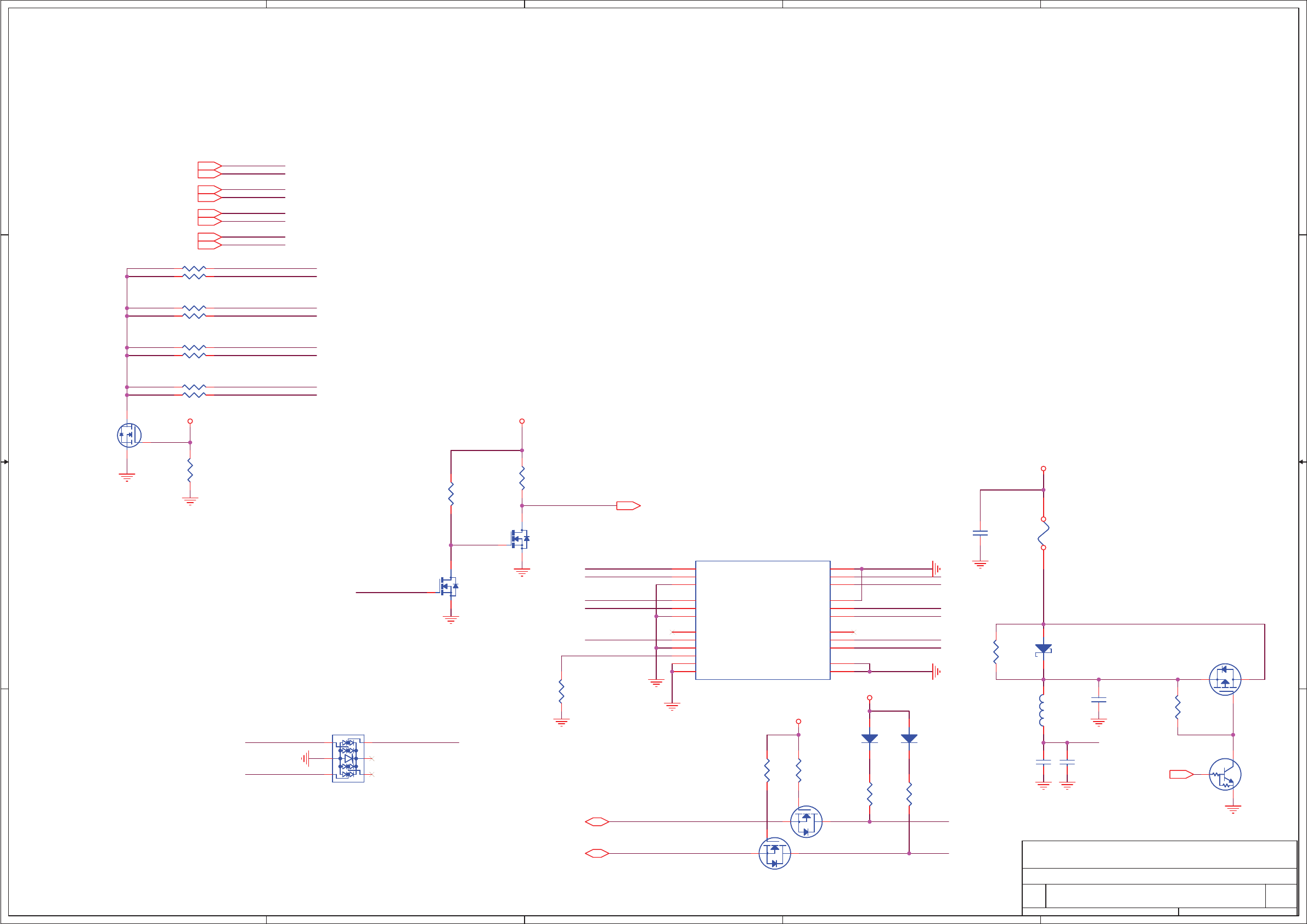Select the circled P-MOSFET at the far right
The image size is (1307, 924).
(x=1225, y=679)
